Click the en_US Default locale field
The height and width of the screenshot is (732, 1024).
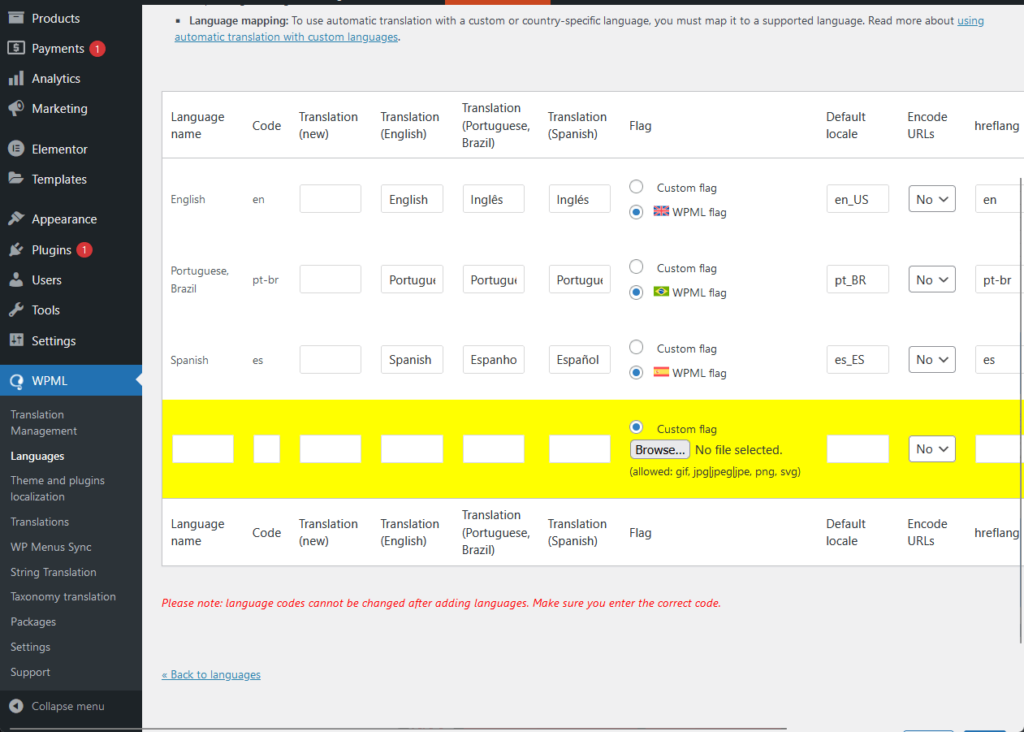(x=857, y=198)
